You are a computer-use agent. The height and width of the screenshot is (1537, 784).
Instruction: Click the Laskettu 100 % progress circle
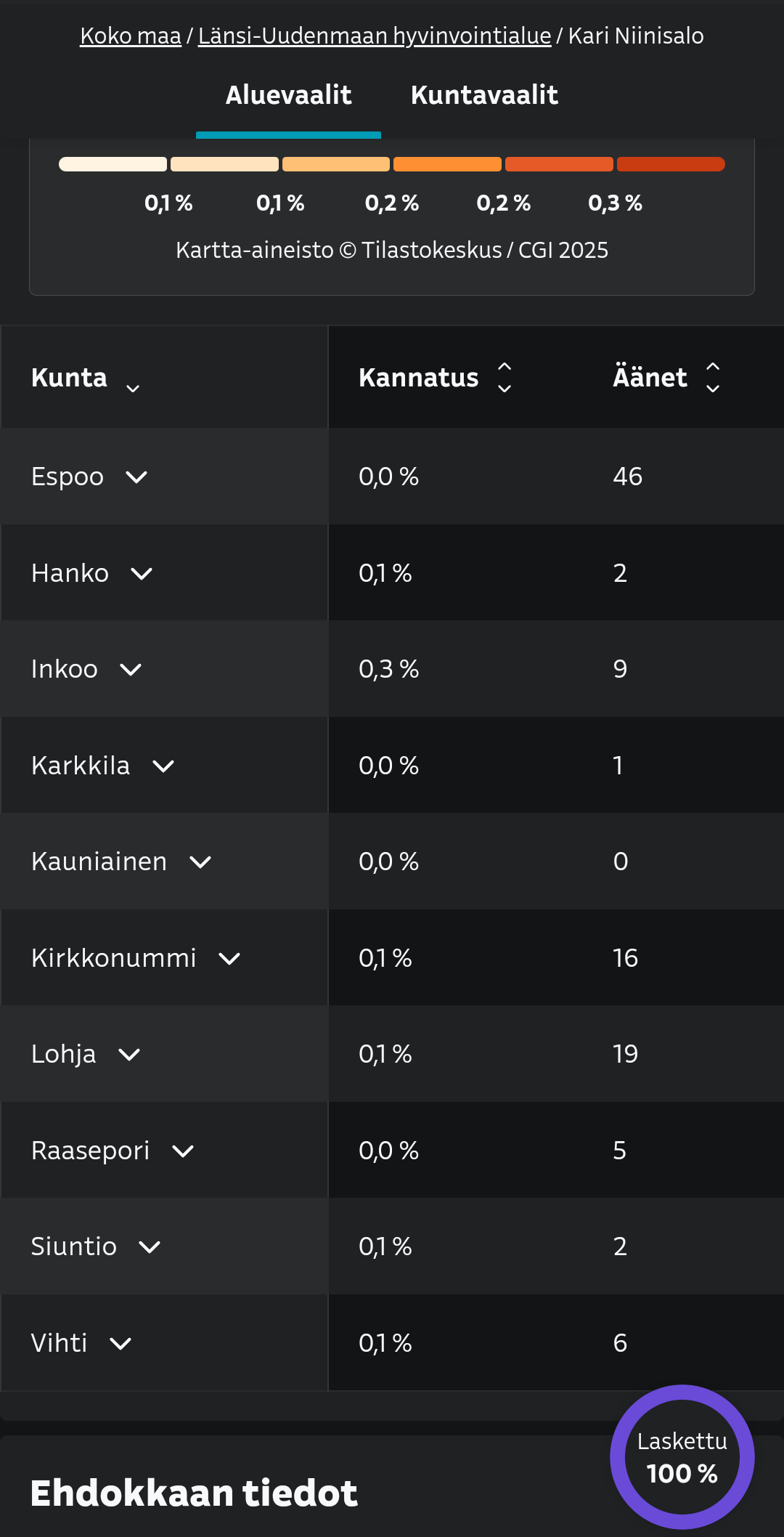682,1457
